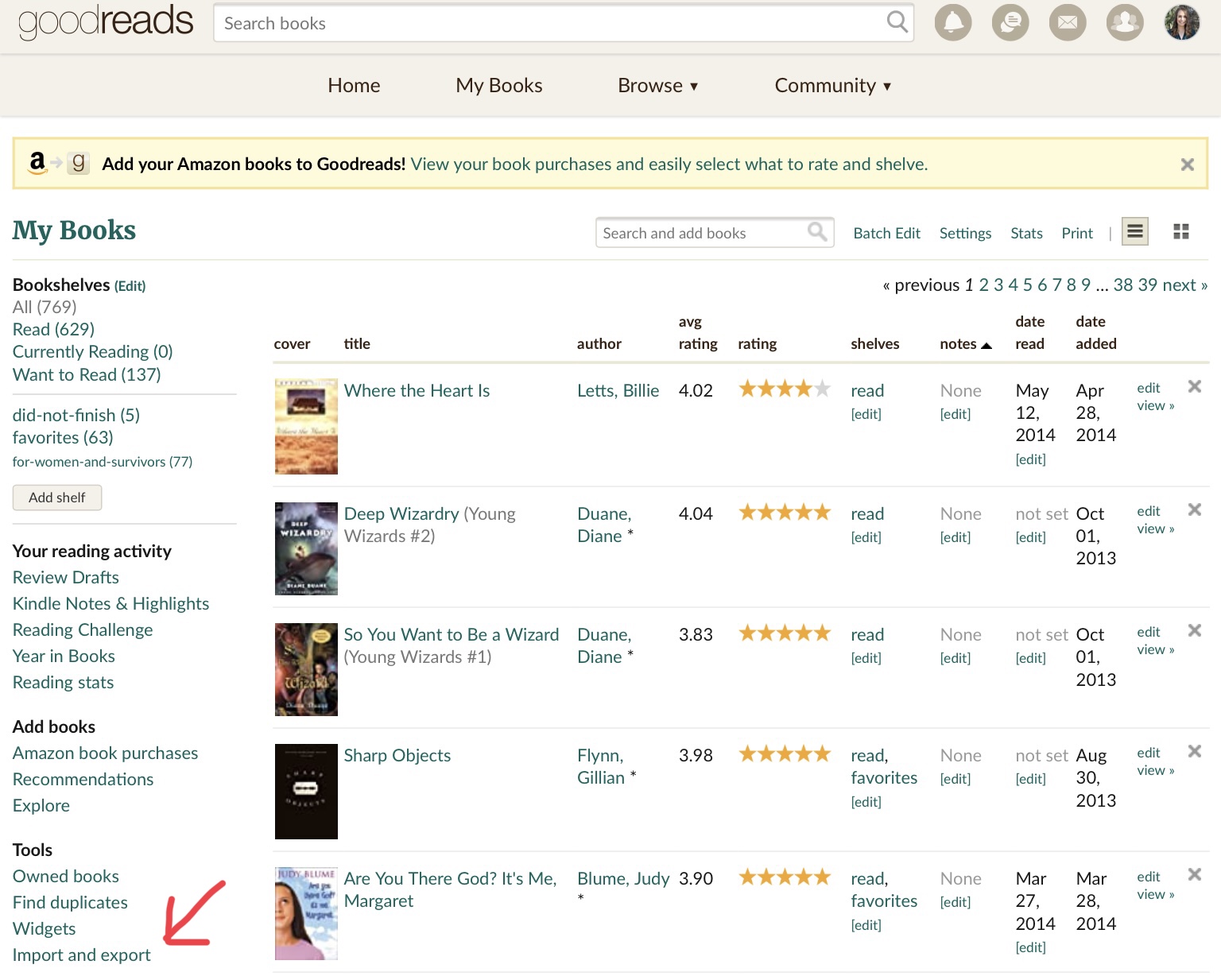This screenshot has width=1221, height=980.
Task: Click the Sharp Objects star rating
Action: [x=785, y=753]
